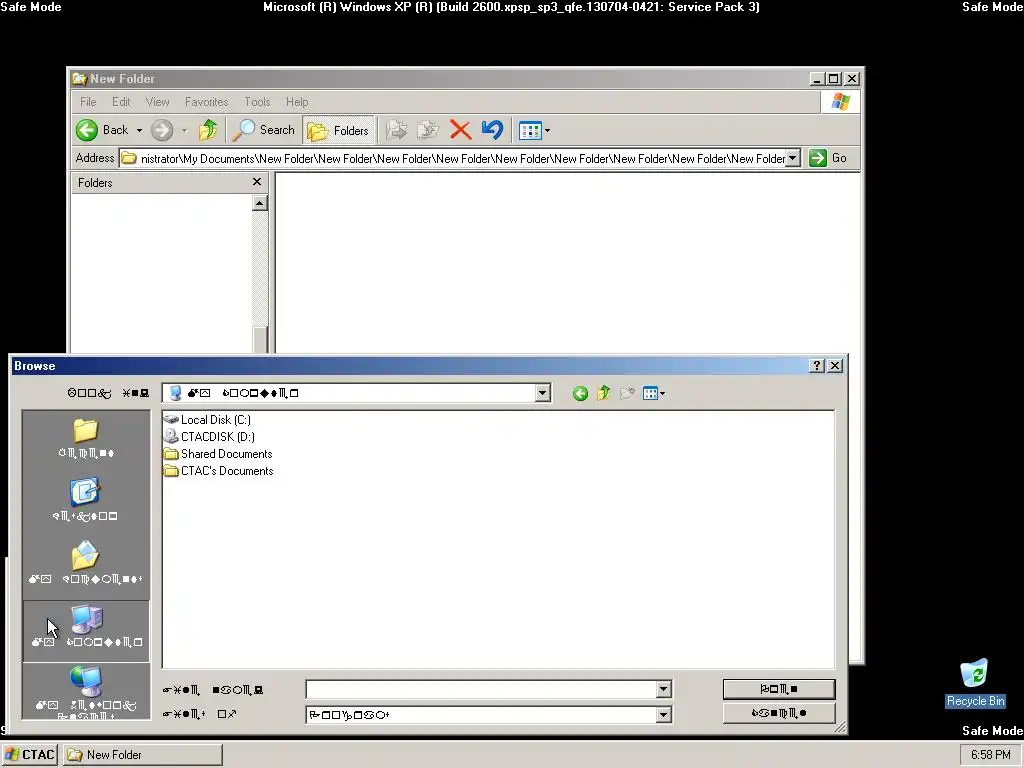Close the Folders pane with the X
This screenshot has width=1024, height=768.
pos(257,182)
